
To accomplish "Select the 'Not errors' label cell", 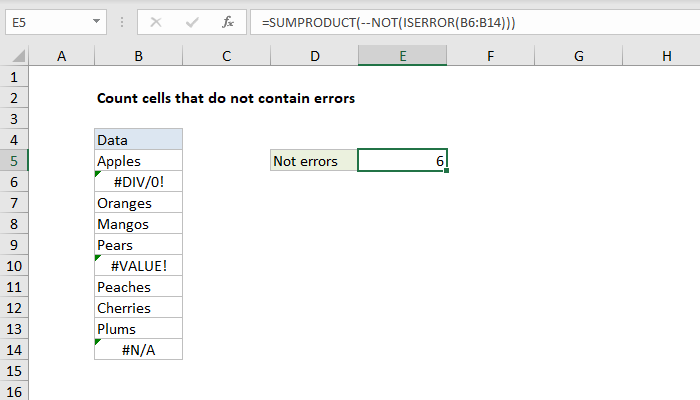I will coord(314,161).
